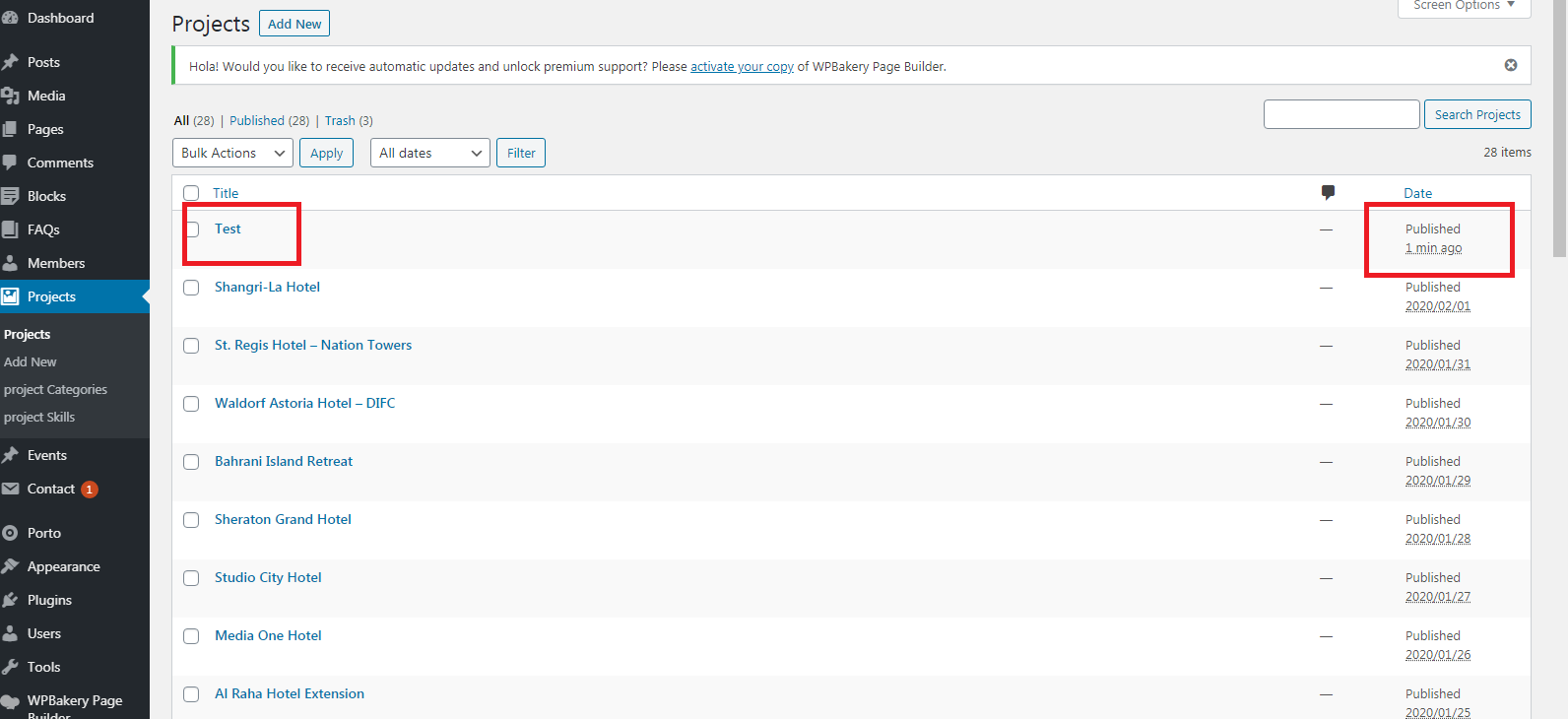Screen dimensions: 1568x719
Task: Open Add New in the Projects submenu
Action: pyautogui.click(x=31, y=361)
